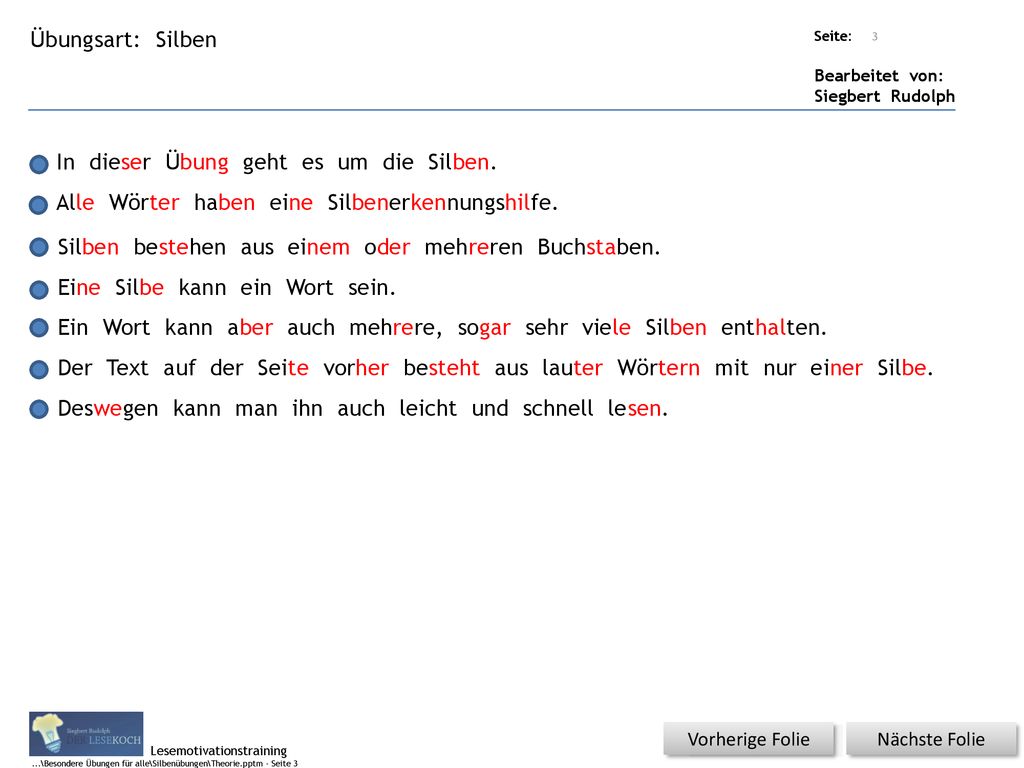The height and width of the screenshot is (768, 1024).
Task: Click the bullet before 'Deswegen kann man'
Action: 39,409
